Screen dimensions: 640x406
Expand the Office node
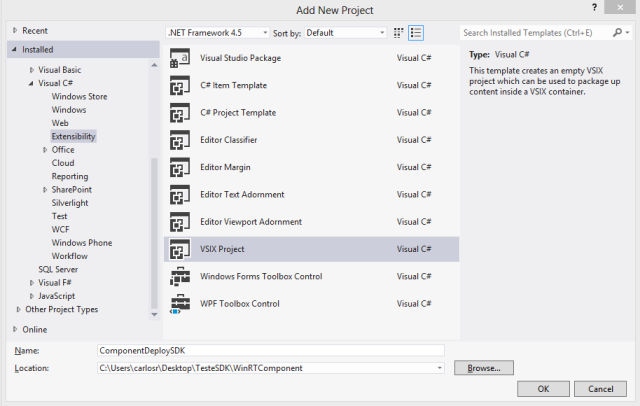(45, 150)
